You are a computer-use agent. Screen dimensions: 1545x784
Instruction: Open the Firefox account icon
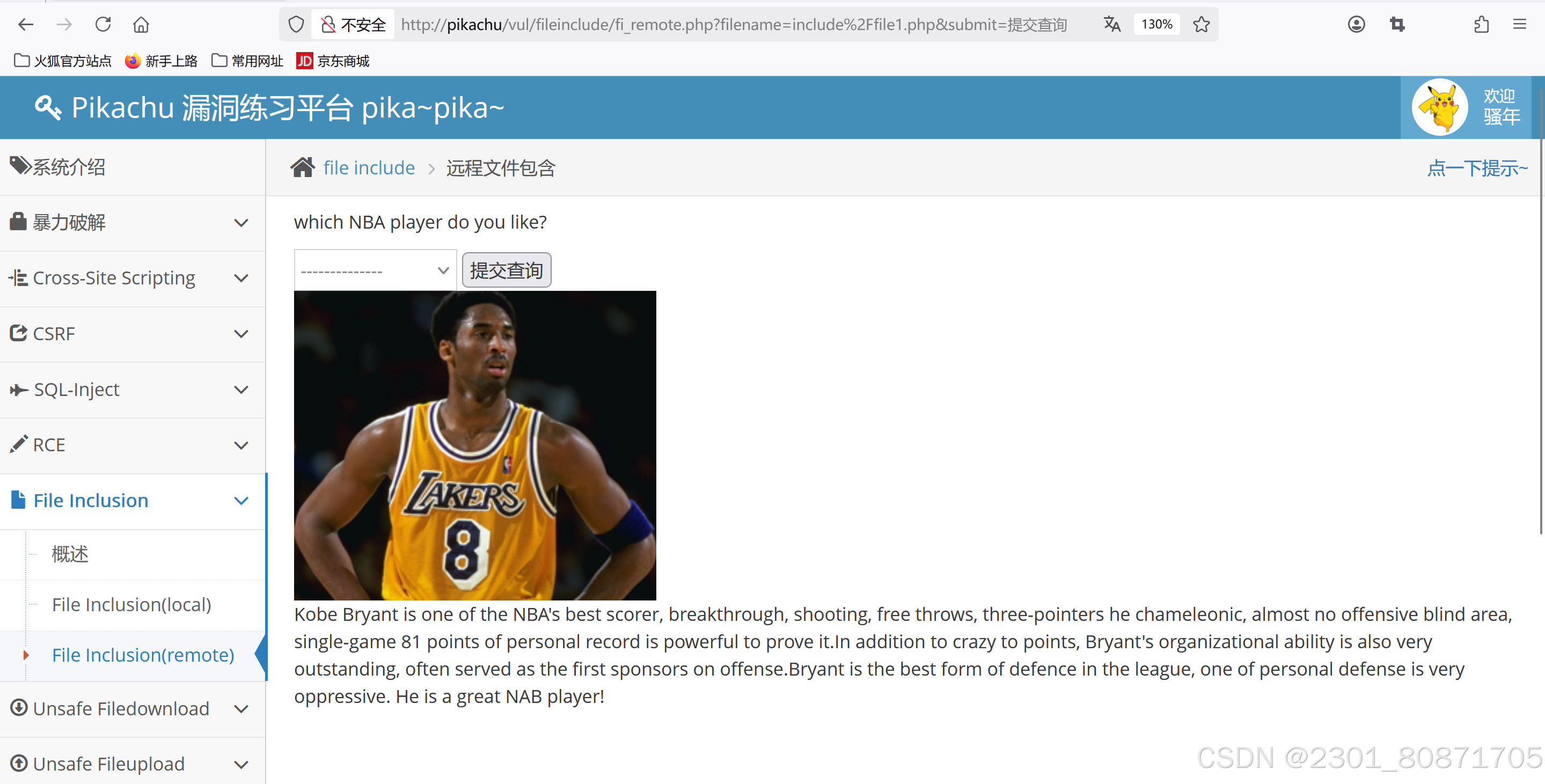pyautogui.click(x=1356, y=25)
